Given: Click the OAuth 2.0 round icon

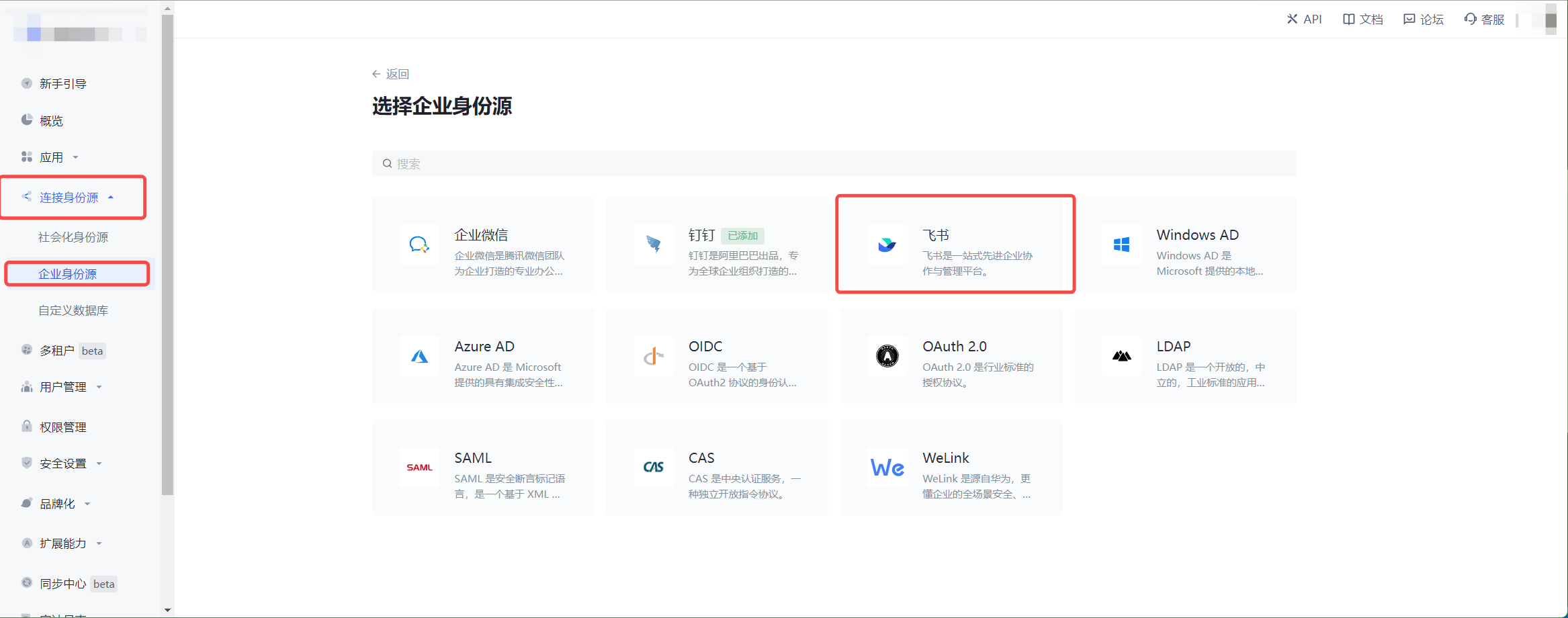Looking at the screenshot, I should pos(887,356).
